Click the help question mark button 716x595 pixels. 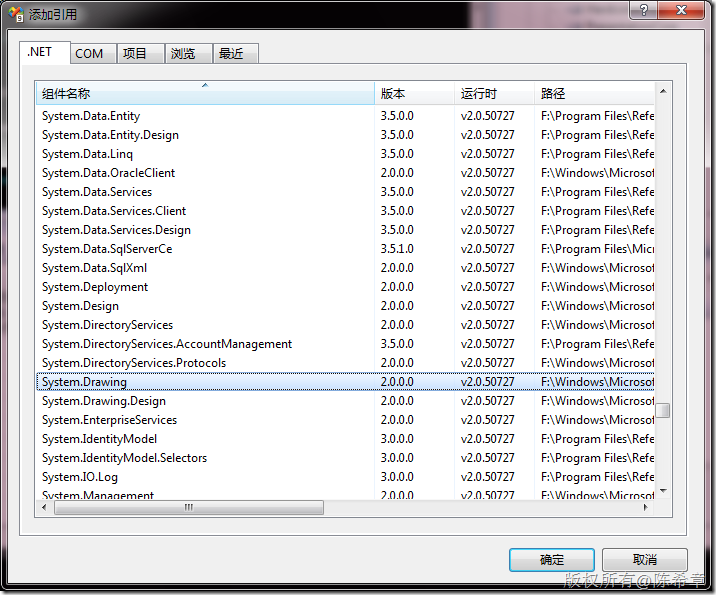[644, 10]
